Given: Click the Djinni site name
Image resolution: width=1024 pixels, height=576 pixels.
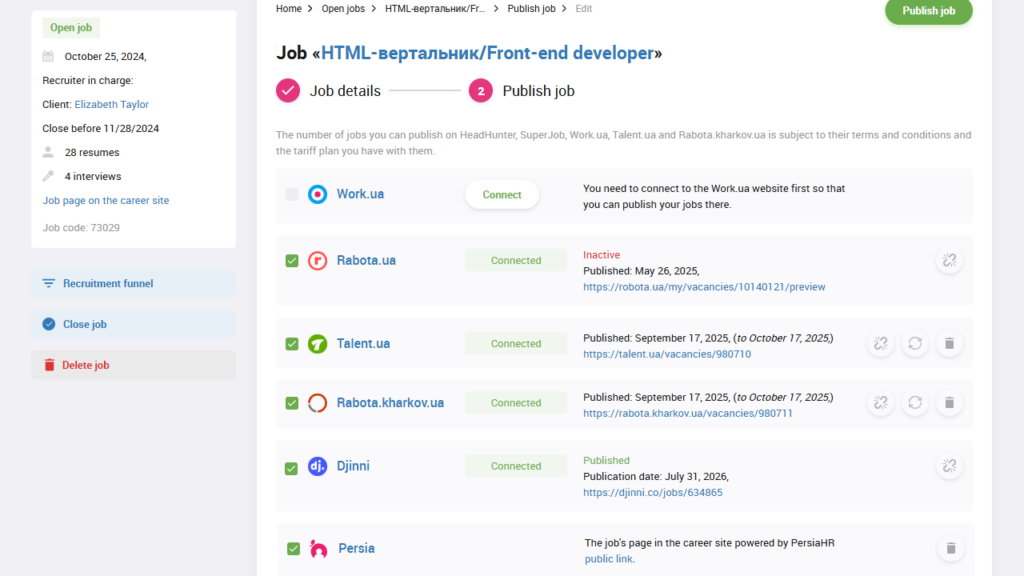Looking at the screenshot, I should [x=353, y=466].
